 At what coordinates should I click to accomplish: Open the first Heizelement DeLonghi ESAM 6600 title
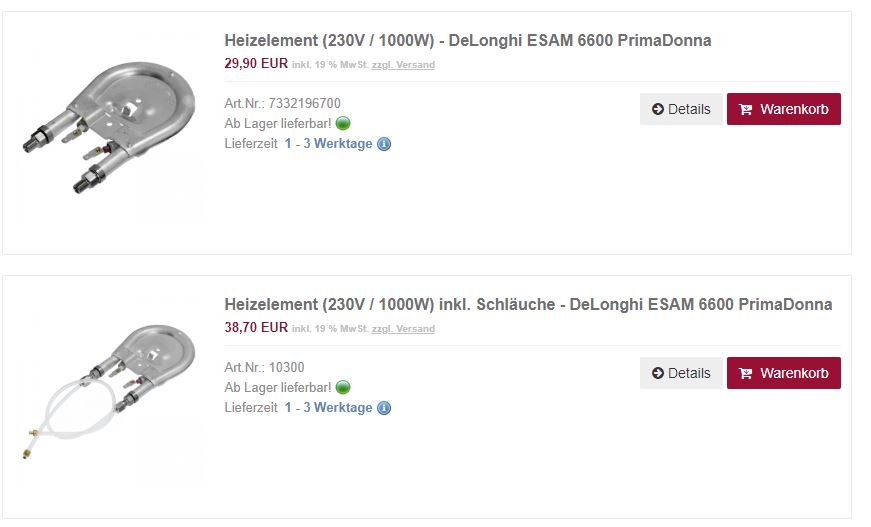point(468,41)
